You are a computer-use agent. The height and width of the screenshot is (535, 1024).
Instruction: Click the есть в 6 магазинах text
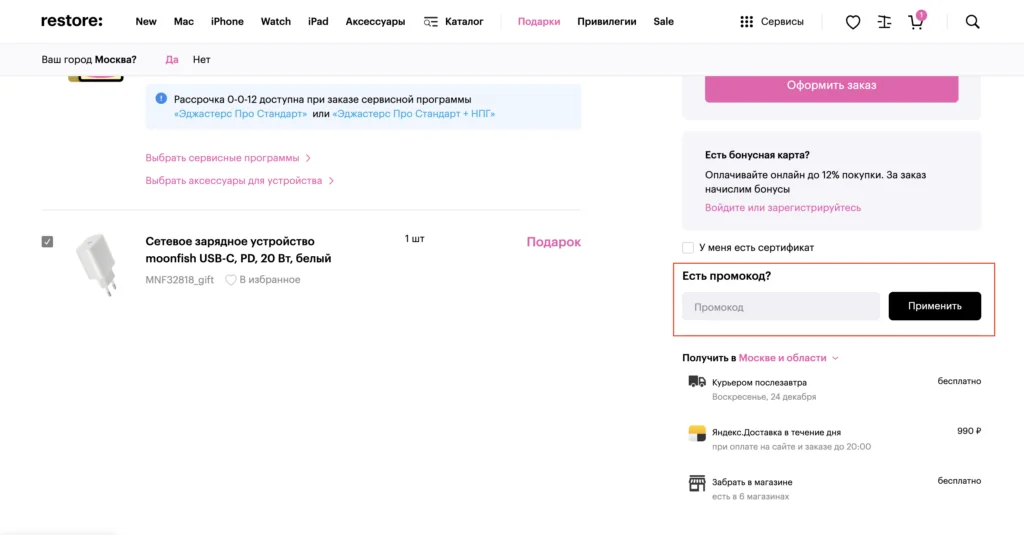click(x=750, y=496)
